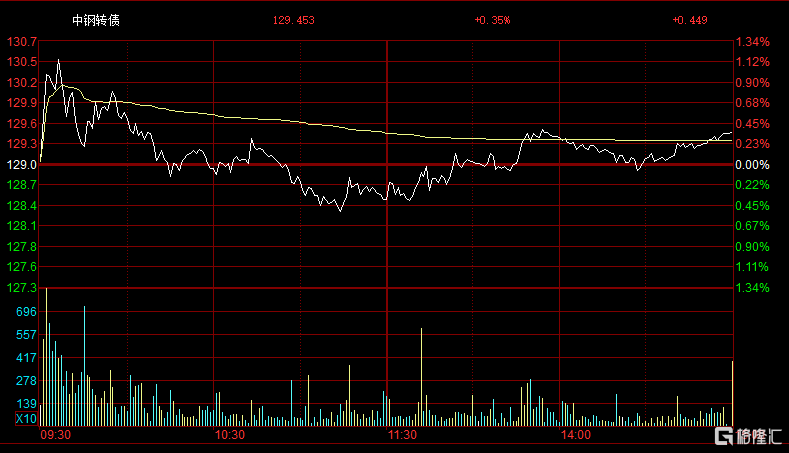Click the 0.22% right axis label
The height and width of the screenshot is (453, 789).
[x=753, y=185]
